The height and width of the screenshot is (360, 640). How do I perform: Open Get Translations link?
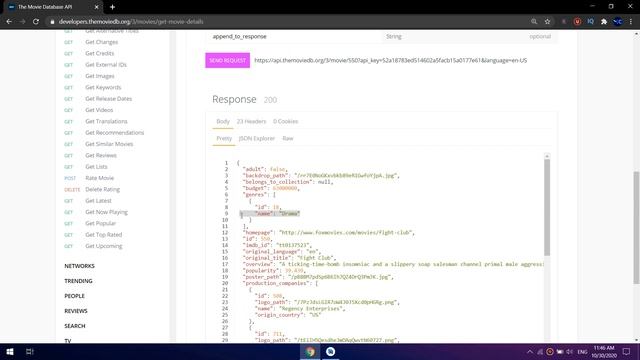click(106, 121)
